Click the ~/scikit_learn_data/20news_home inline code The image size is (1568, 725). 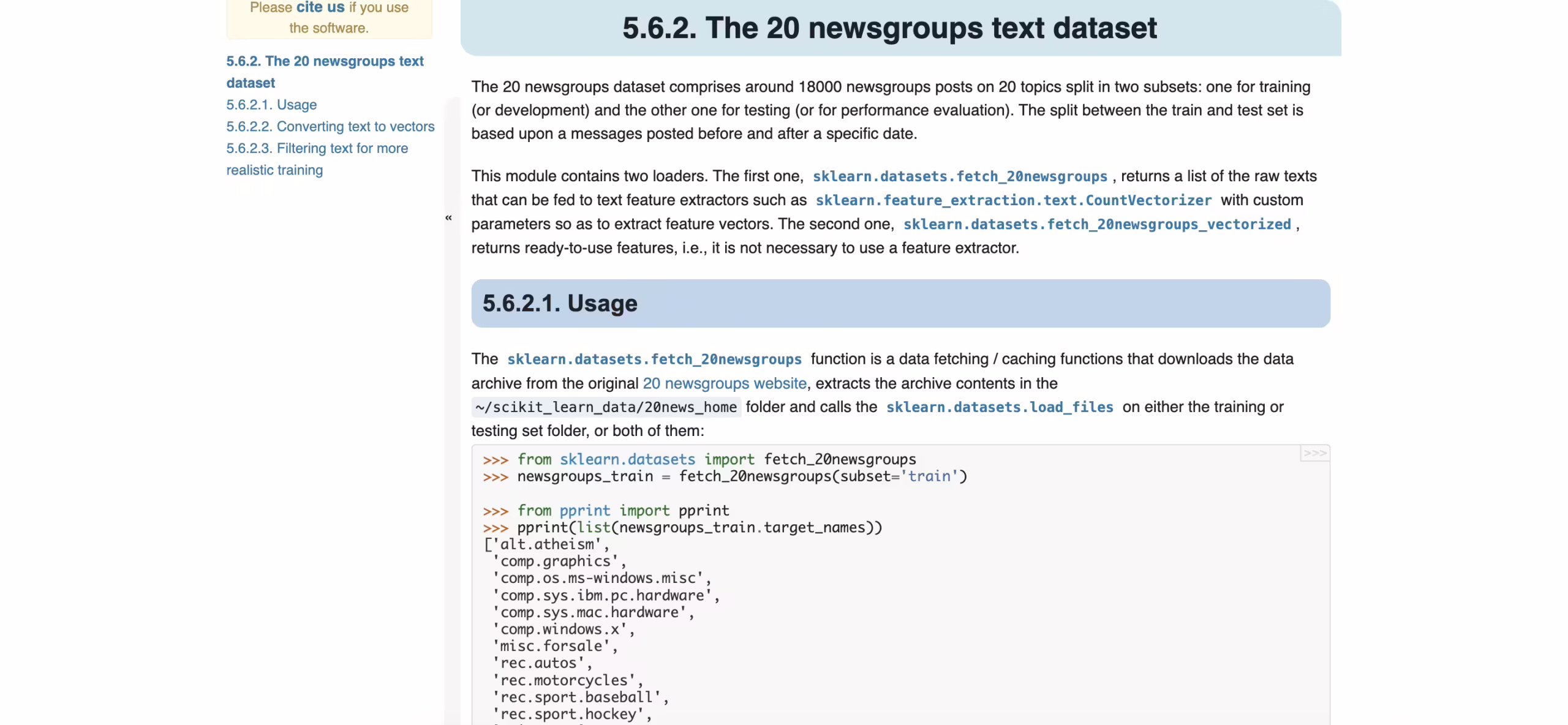click(606, 407)
